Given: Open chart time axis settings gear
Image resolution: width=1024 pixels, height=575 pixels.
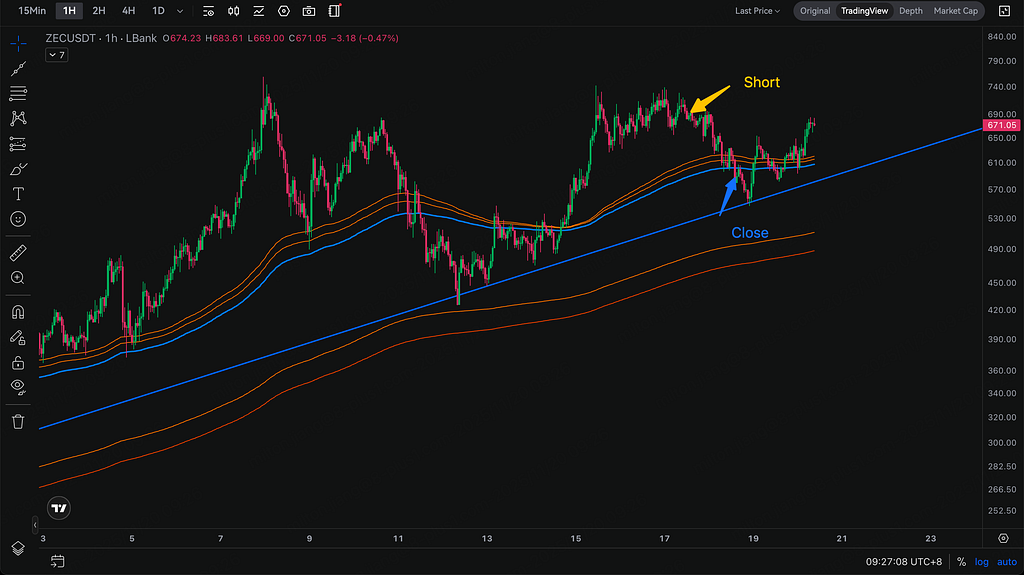Looking at the screenshot, I should coord(1003,538).
